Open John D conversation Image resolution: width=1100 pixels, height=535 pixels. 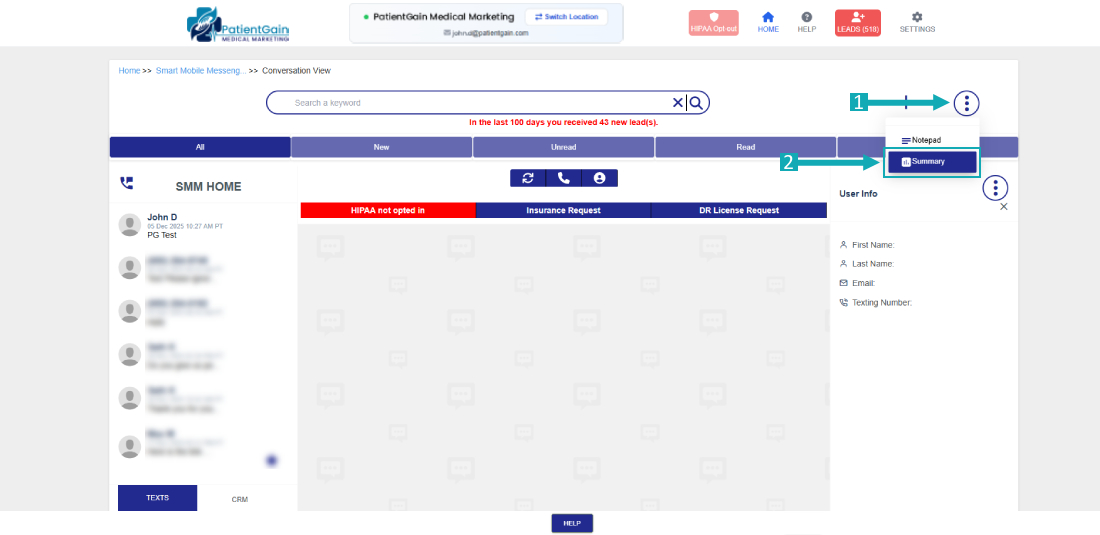pos(203,225)
